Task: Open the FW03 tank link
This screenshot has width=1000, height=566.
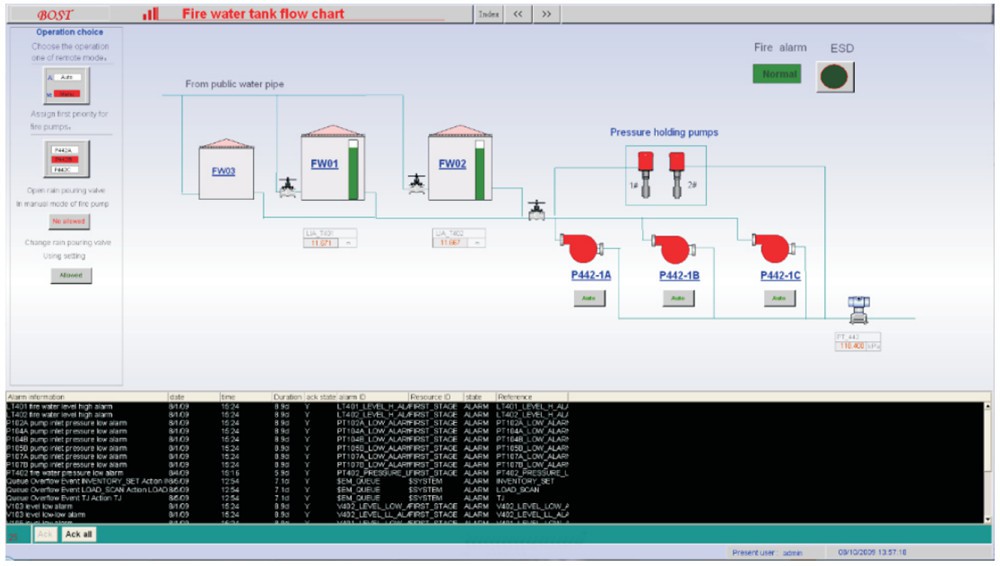Action: tap(223, 171)
